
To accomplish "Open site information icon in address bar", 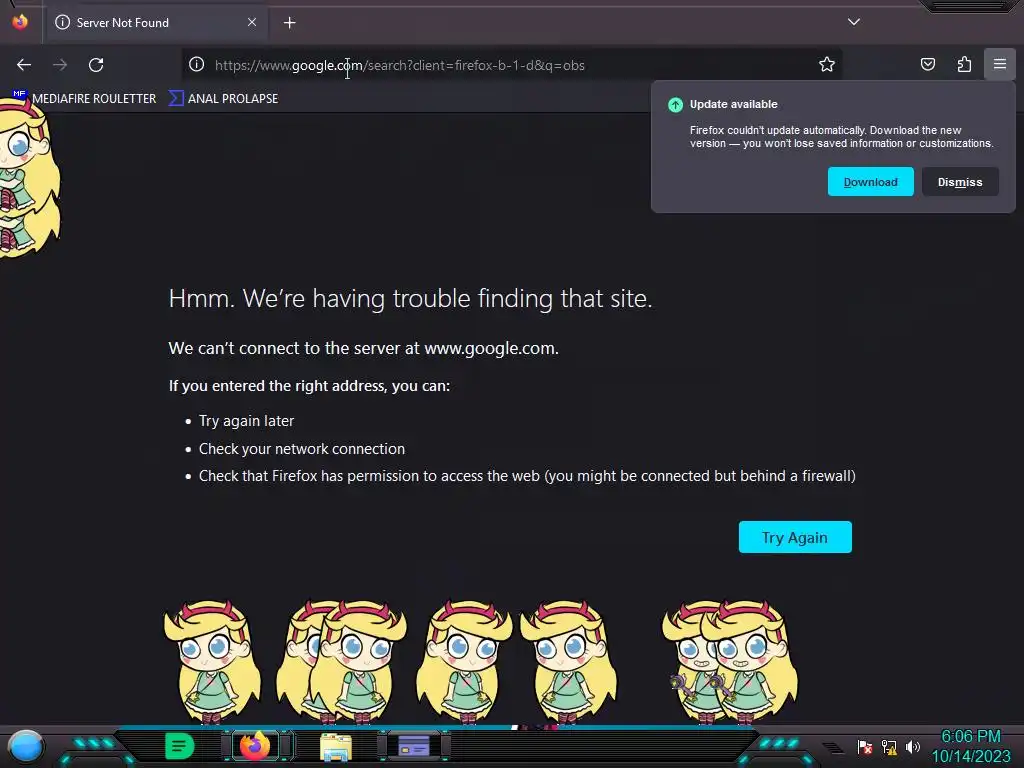I will (x=197, y=64).
